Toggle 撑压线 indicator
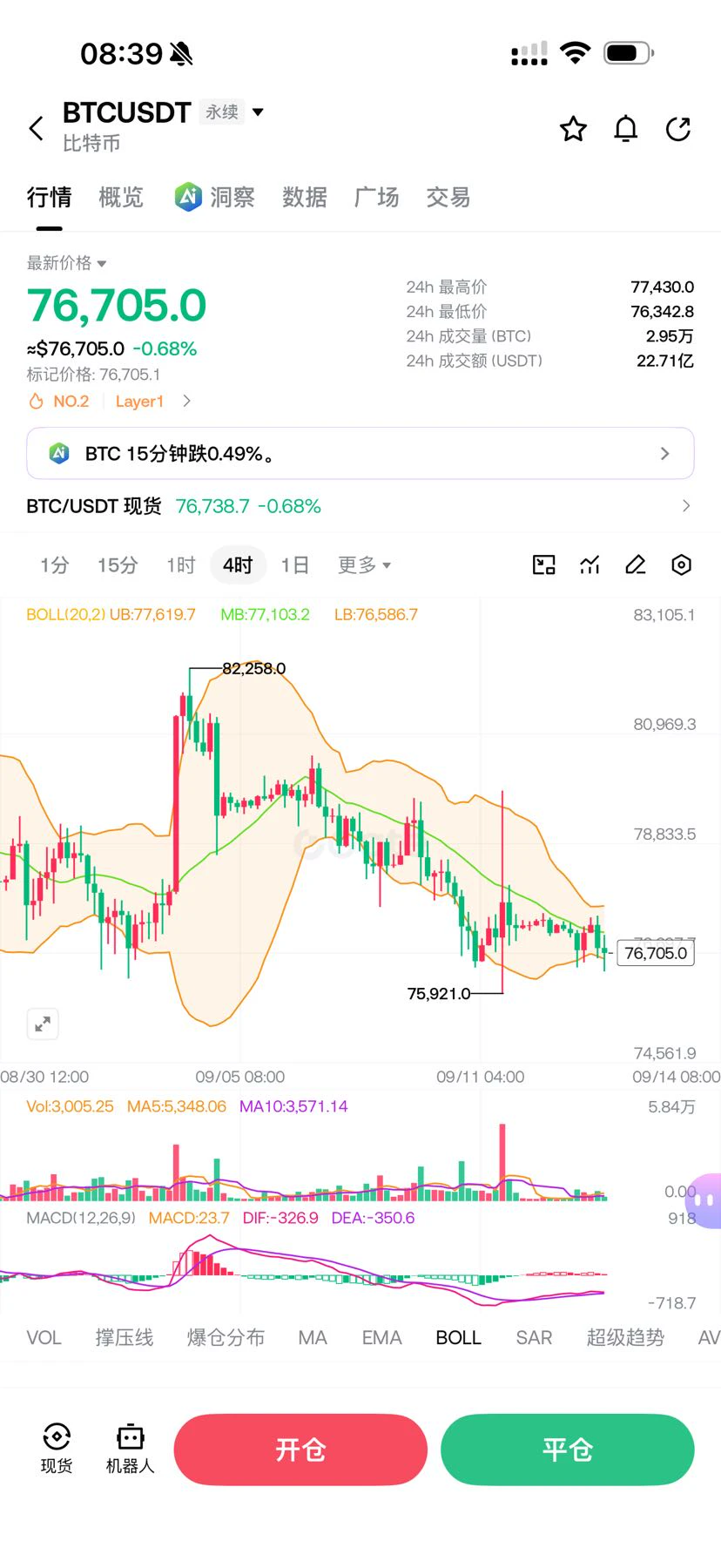Image resolution: width=721 pixels, height=1568 pixels. pyautogui.click(x=125, y=1338)
